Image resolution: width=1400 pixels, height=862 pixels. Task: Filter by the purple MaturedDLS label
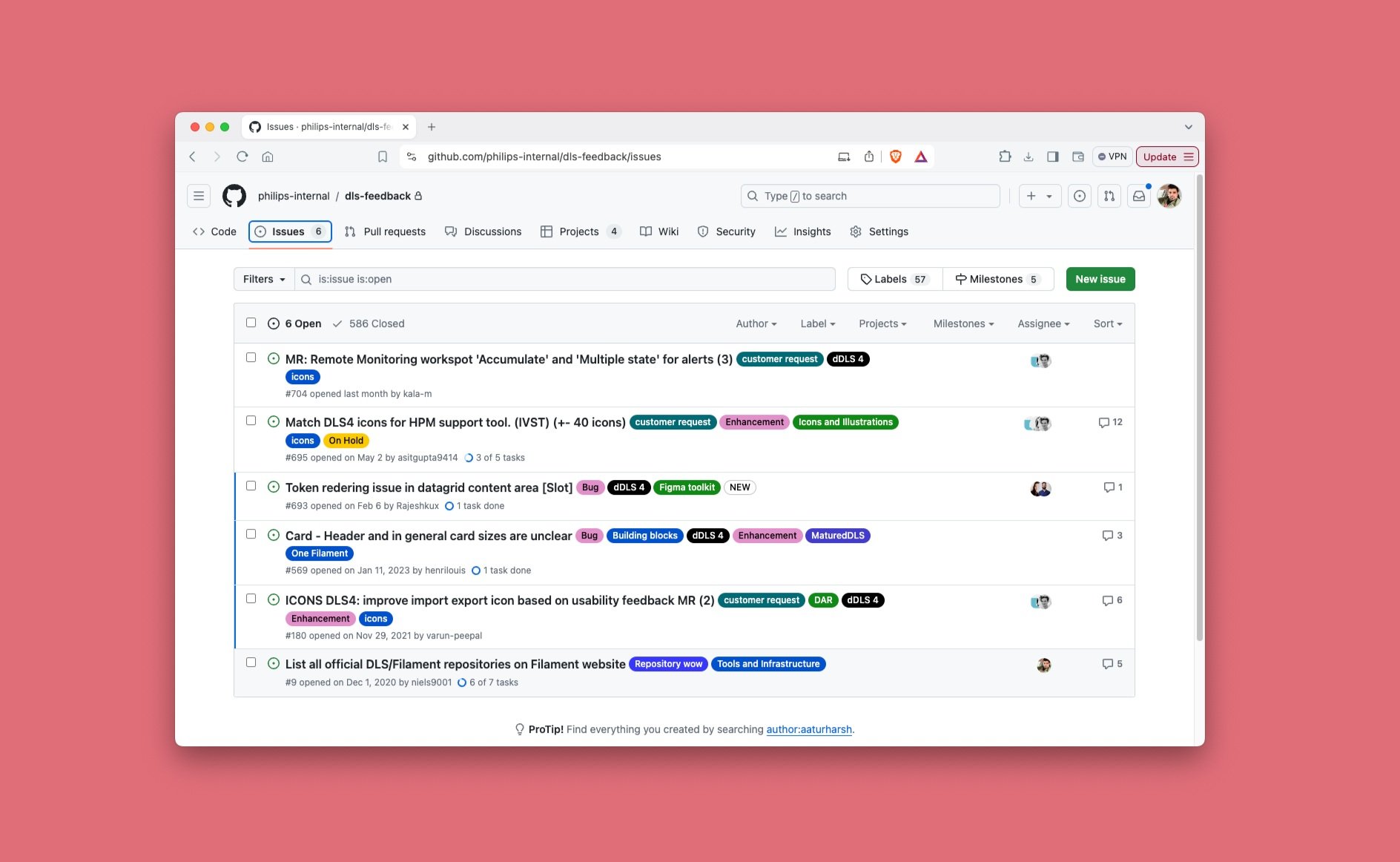(x=838, y=536)
